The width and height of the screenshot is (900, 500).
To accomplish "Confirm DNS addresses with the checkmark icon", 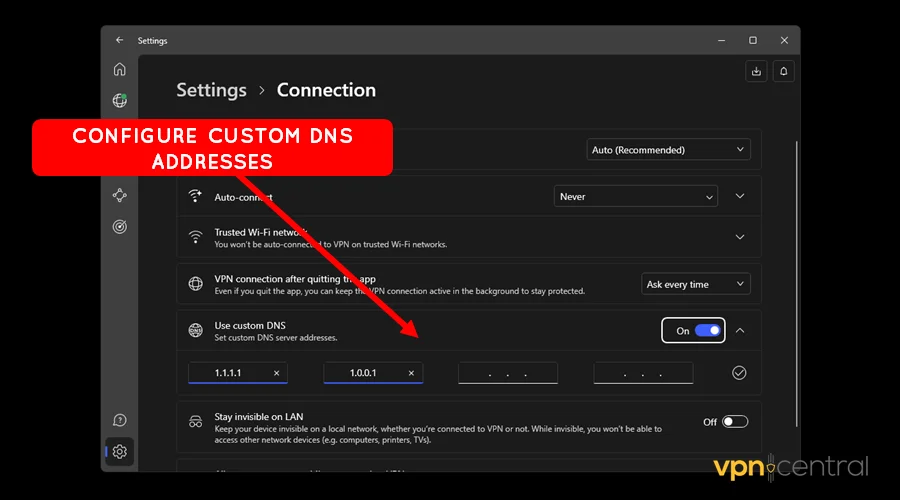I will pyautogui.click(x=739, y=373).
